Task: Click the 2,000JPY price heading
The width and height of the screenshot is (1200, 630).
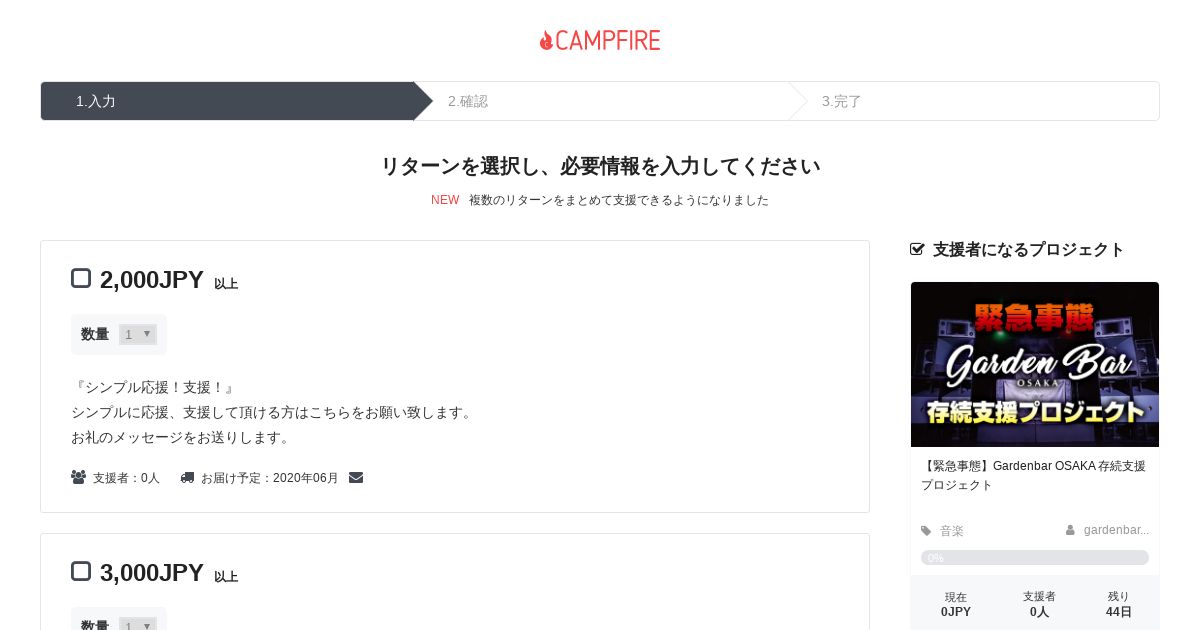Action: pyautogui.click(x=152, y=280)
